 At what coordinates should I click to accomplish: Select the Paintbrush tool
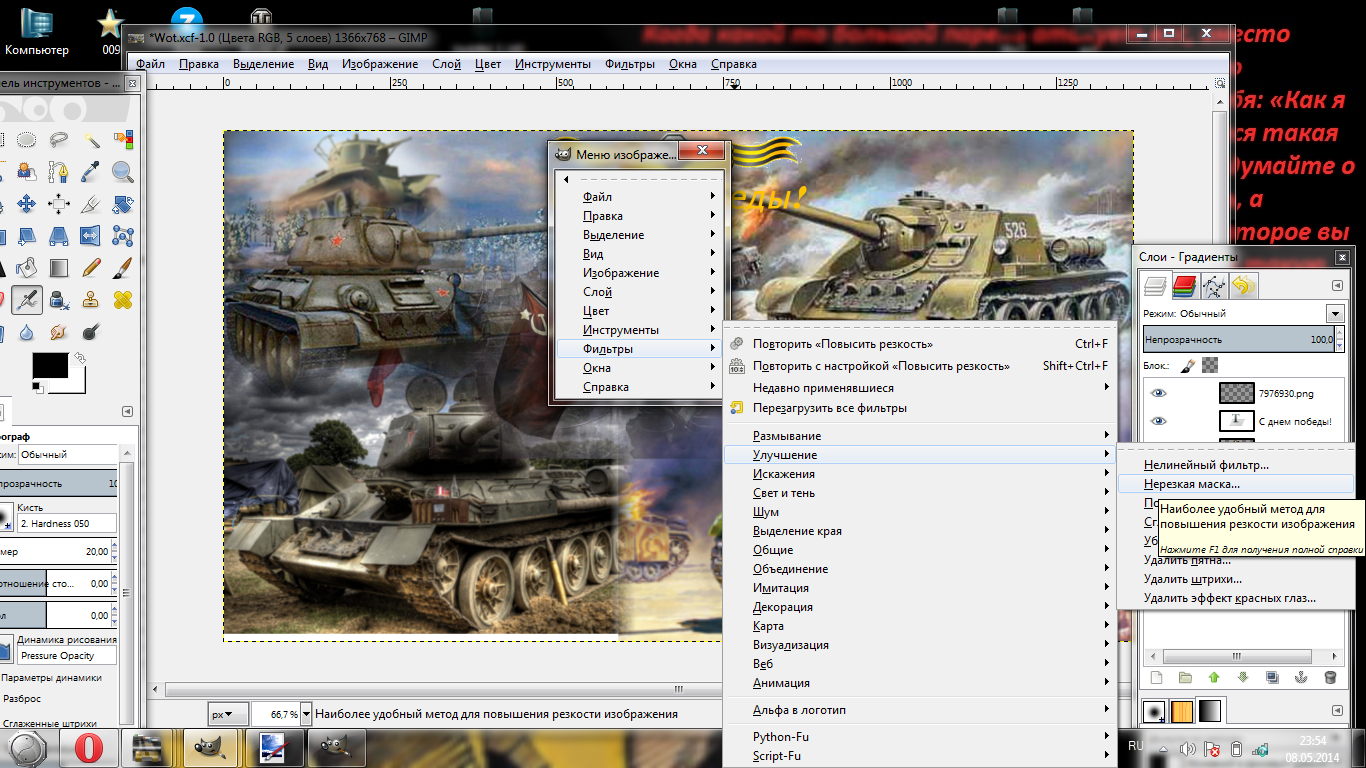(123, 268)
